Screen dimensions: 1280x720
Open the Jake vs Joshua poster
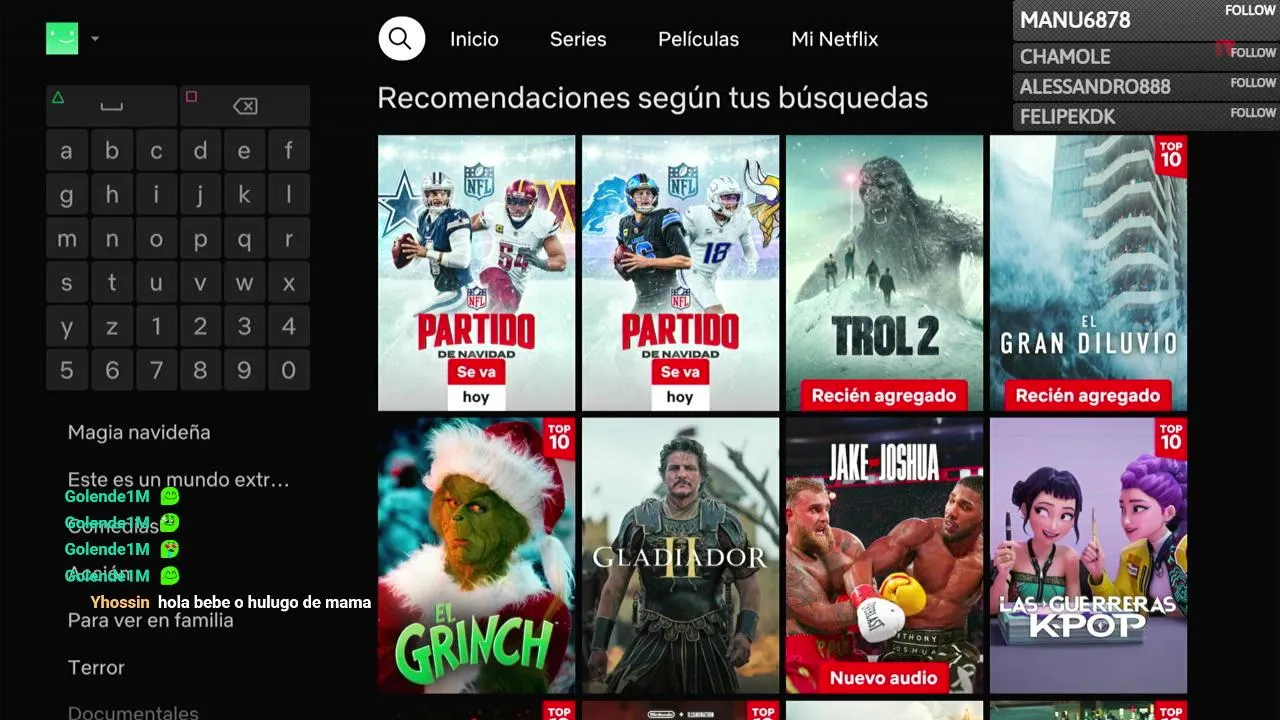click(884, 556)
